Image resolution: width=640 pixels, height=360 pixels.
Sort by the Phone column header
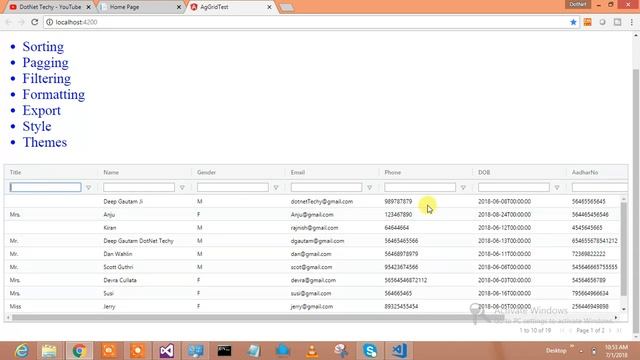click(393, 172)
